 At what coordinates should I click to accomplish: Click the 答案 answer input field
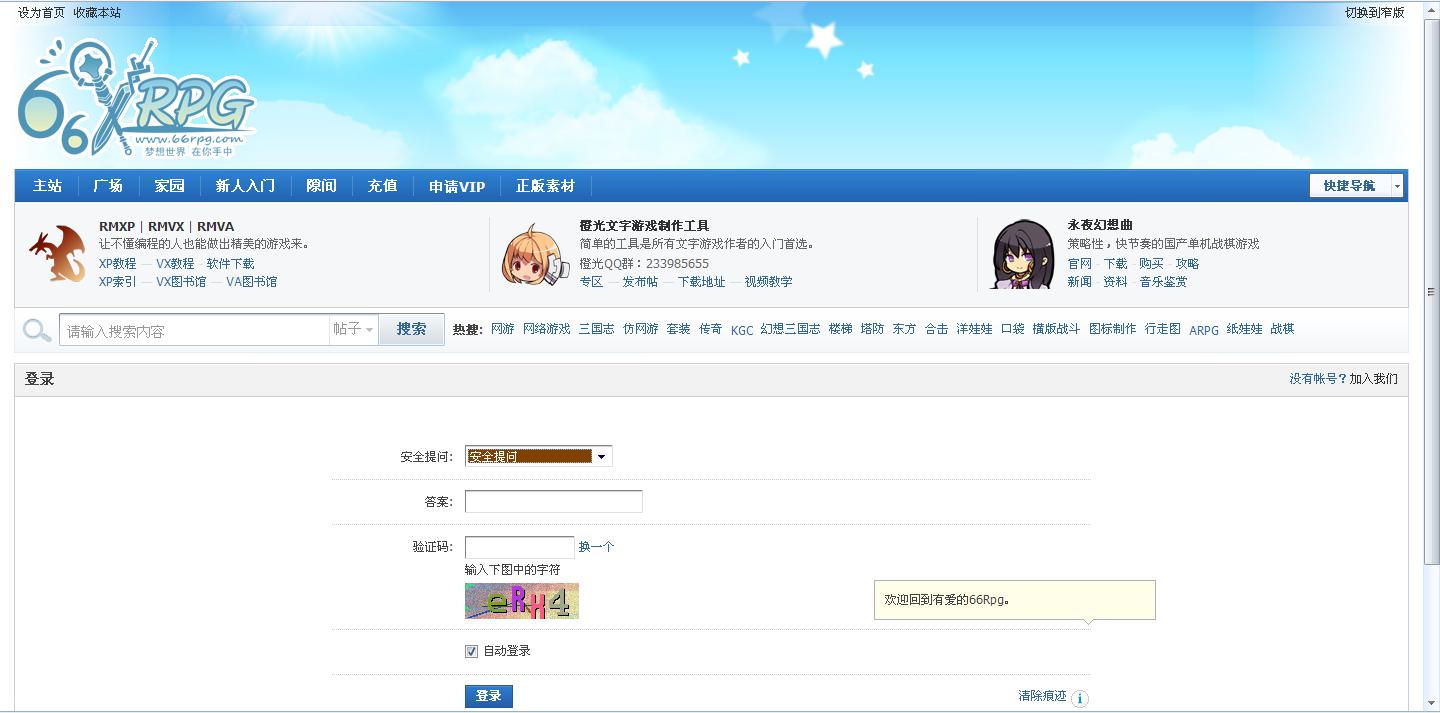[x=553, y=502]
